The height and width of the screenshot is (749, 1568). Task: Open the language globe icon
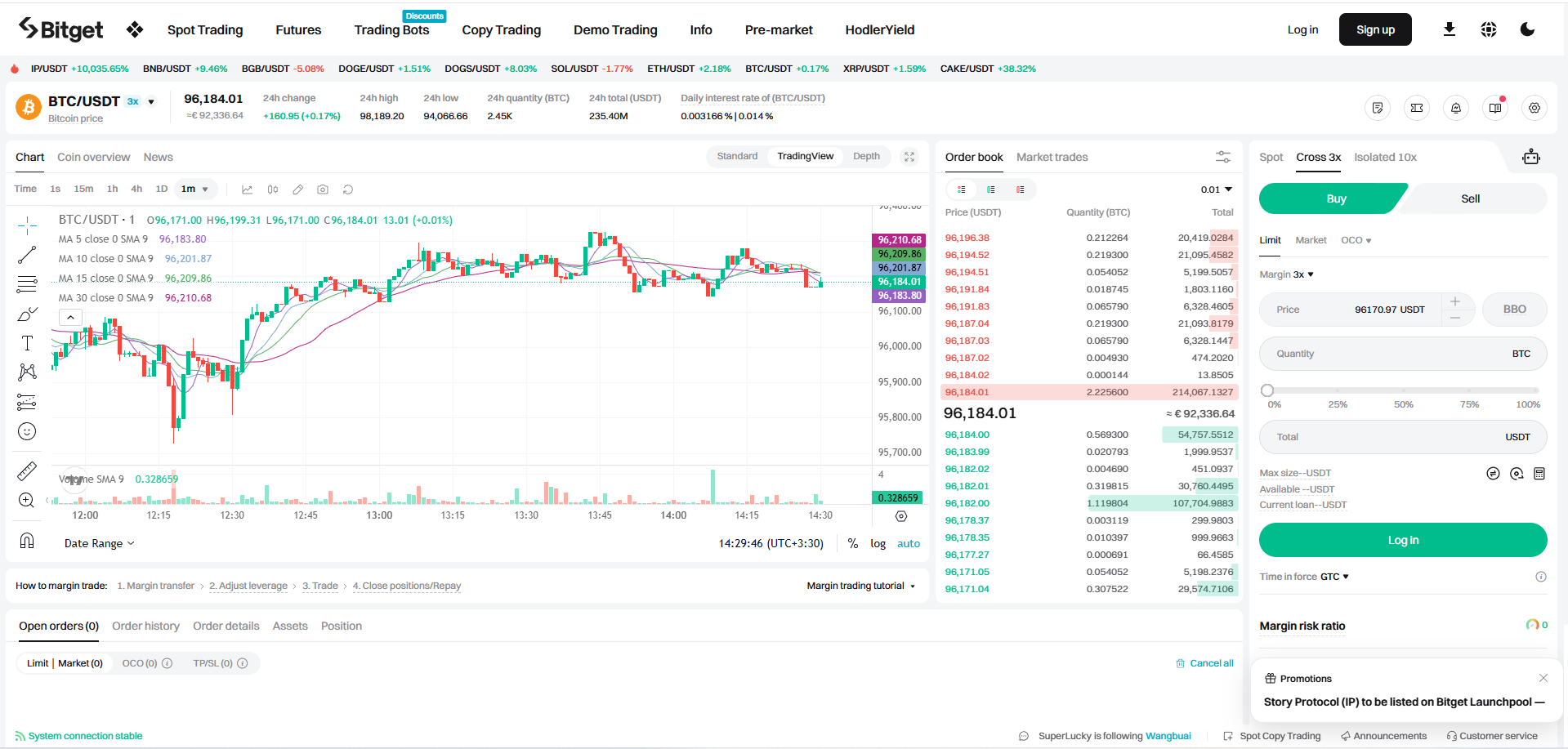[x=1489, y=29]
